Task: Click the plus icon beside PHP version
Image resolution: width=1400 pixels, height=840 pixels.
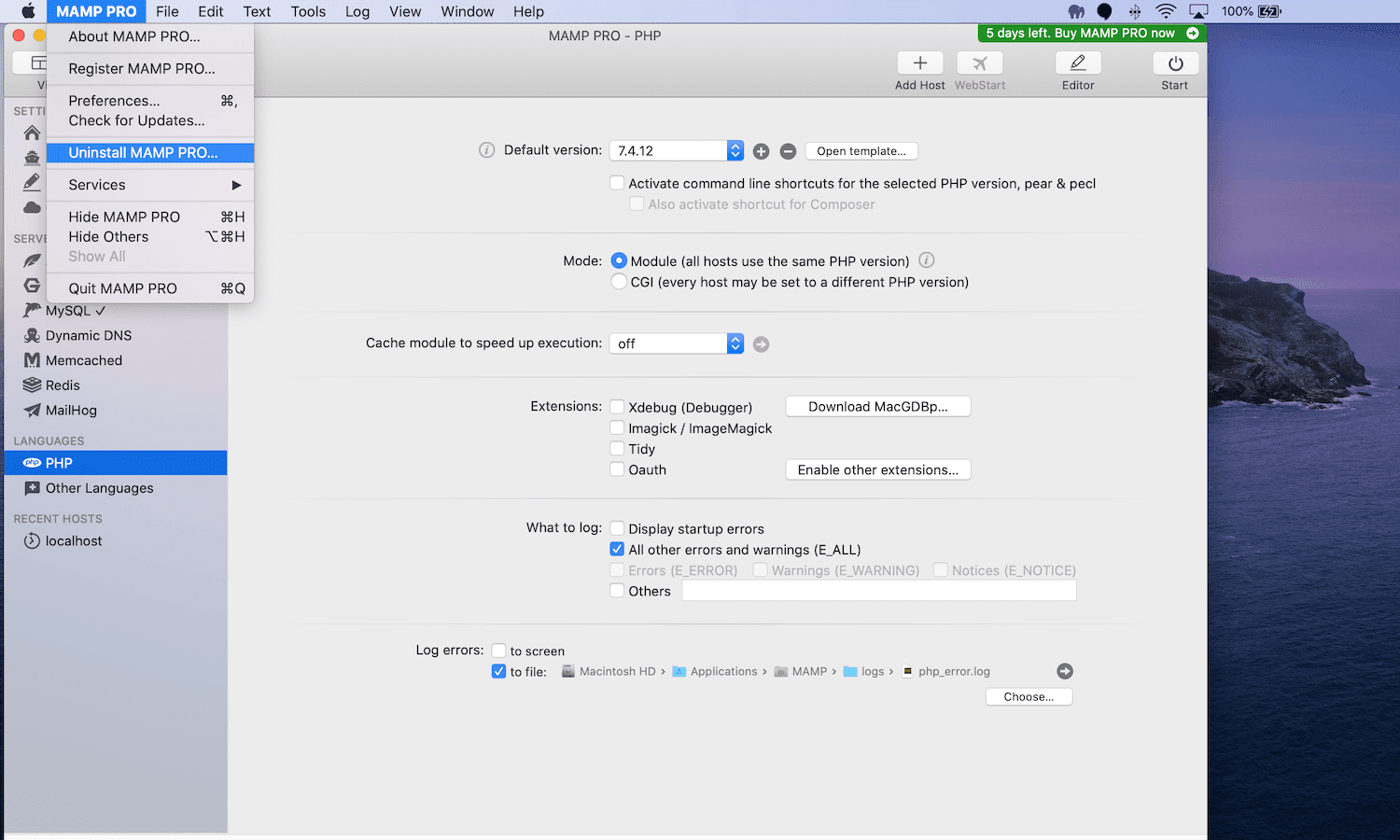Action: tap(762, 151)
